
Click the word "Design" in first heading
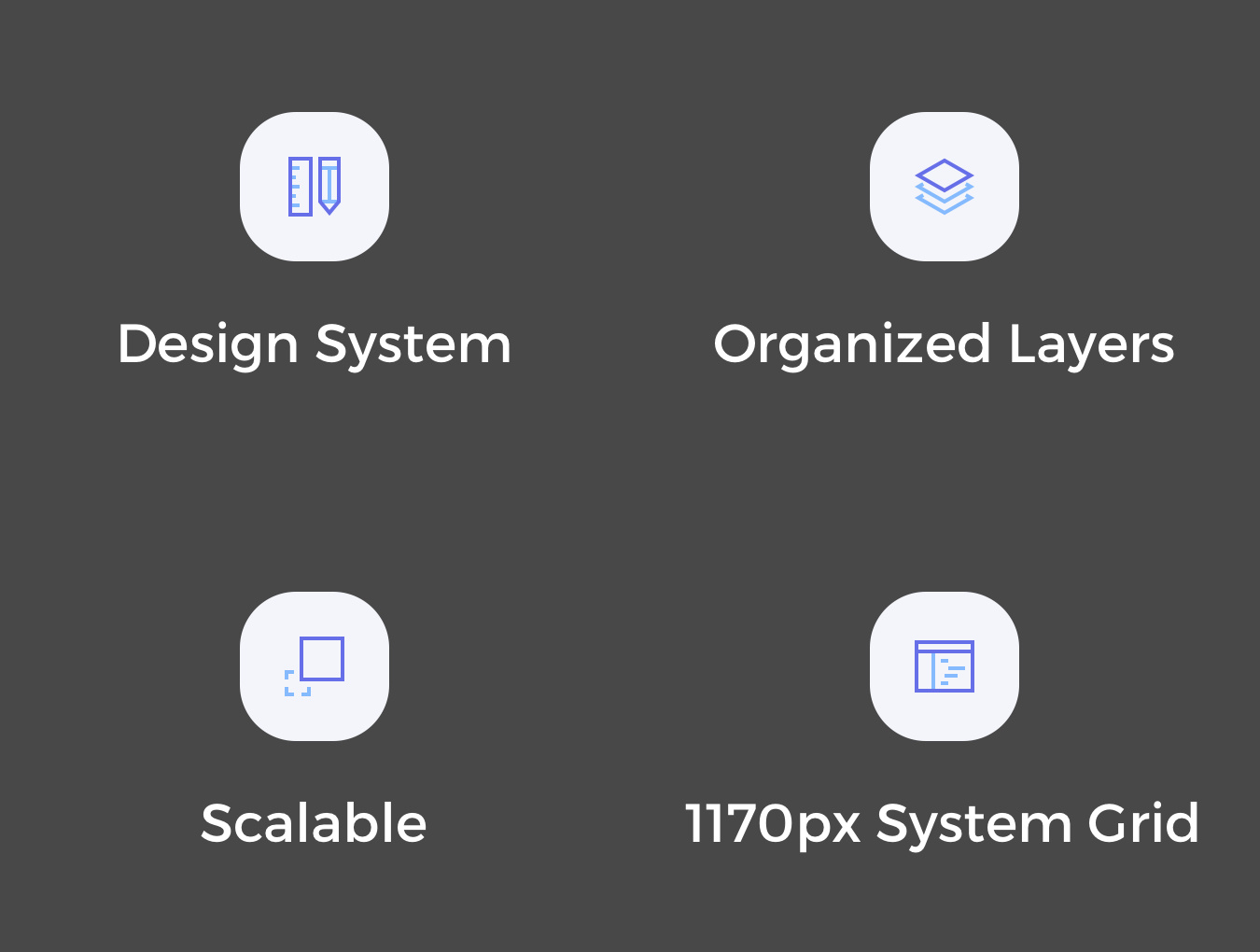pos(208,344)
